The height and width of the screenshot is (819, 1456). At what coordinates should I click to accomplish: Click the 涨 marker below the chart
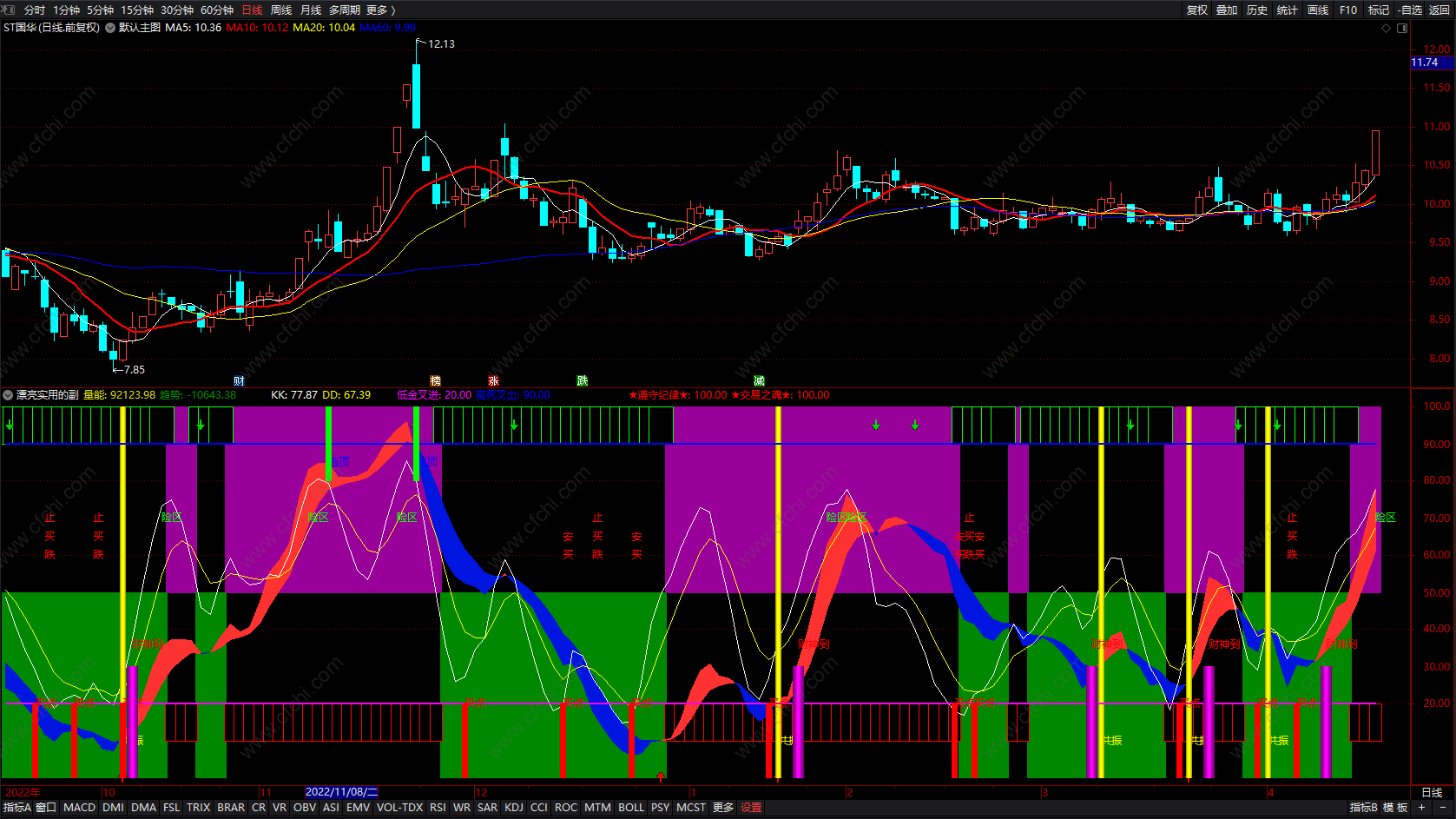pos(493,381)
